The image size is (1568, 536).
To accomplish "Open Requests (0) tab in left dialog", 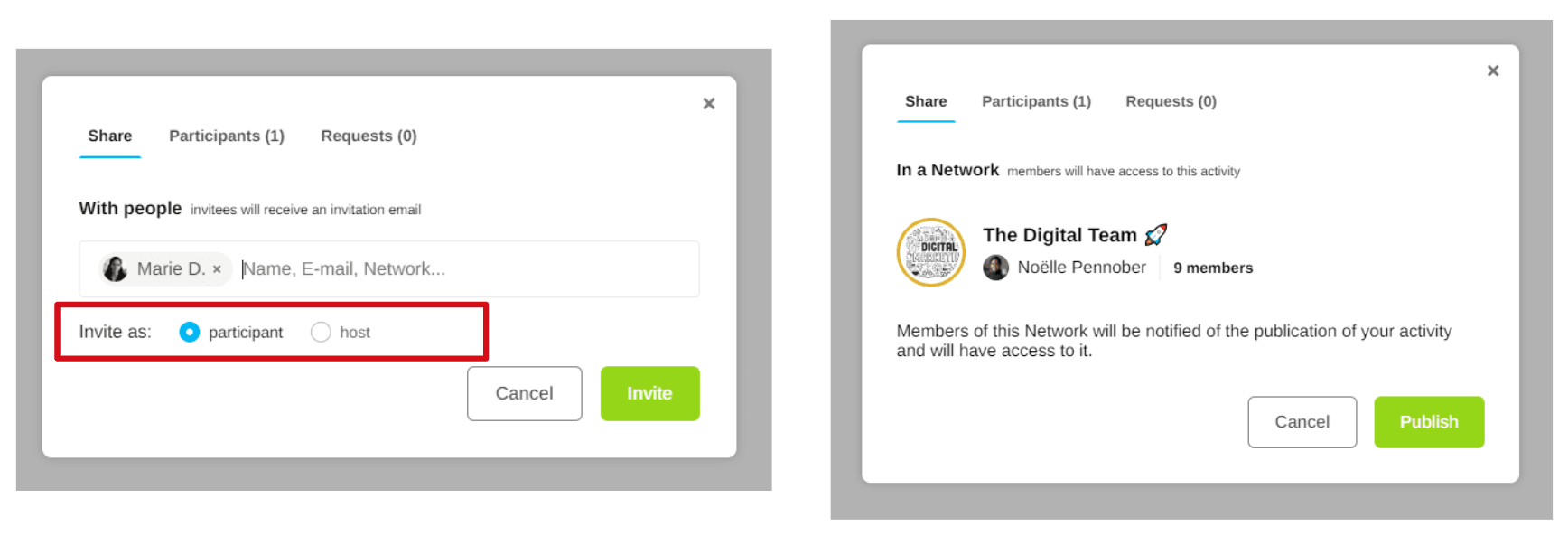I will (369, 136).
